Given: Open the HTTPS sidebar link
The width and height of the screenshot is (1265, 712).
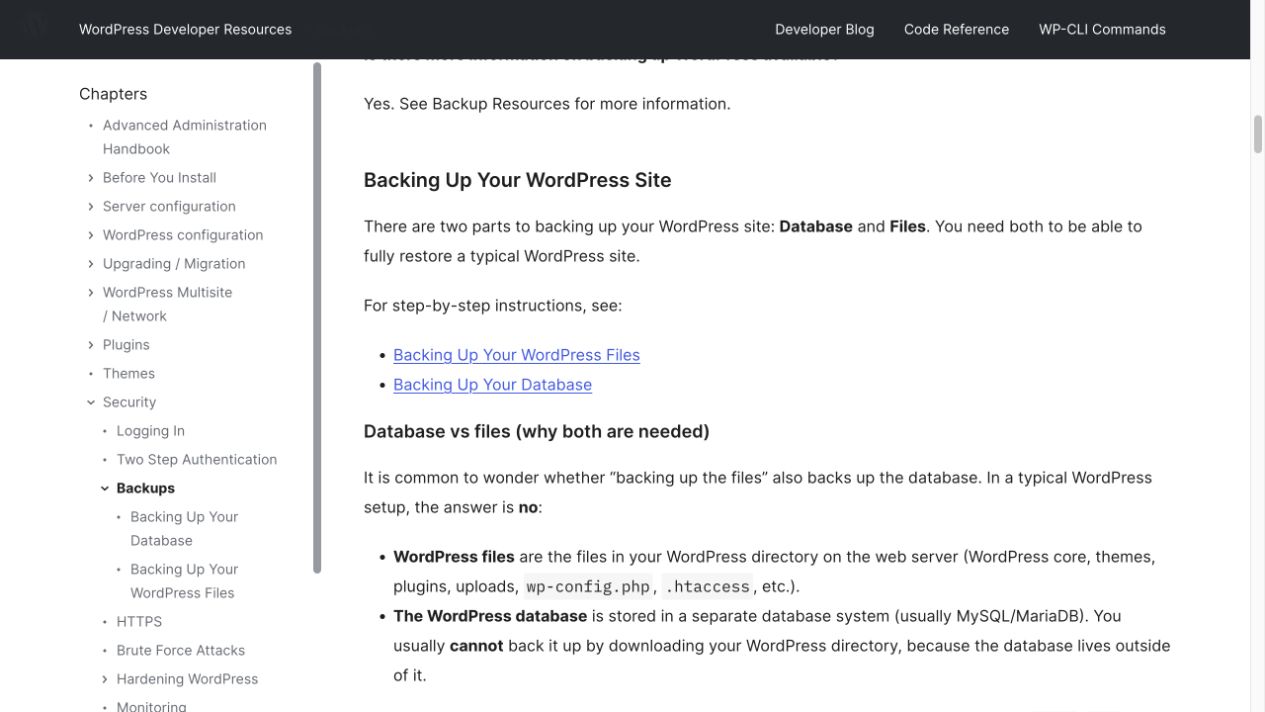Looking at the screenshot, I should 139,622.
